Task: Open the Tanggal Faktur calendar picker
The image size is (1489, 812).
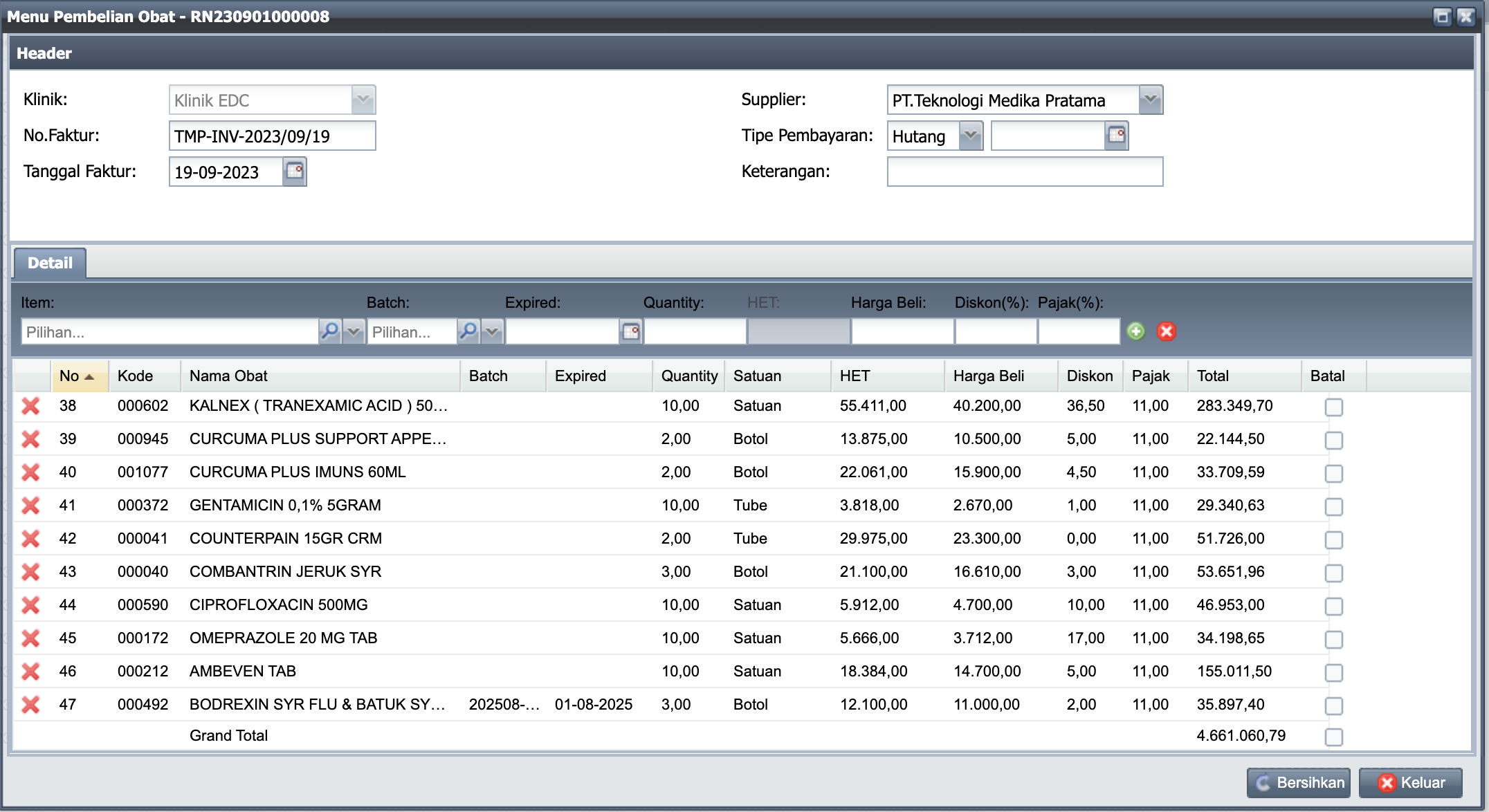Action: [295, 172]
